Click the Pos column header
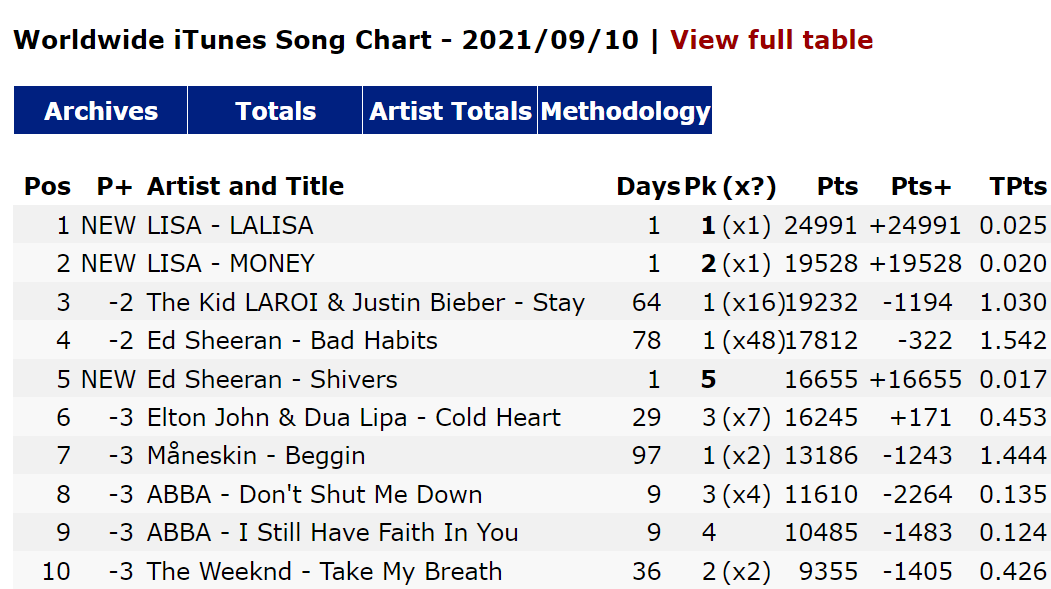Screen dimensions: 1051x589 click(48, 186)
